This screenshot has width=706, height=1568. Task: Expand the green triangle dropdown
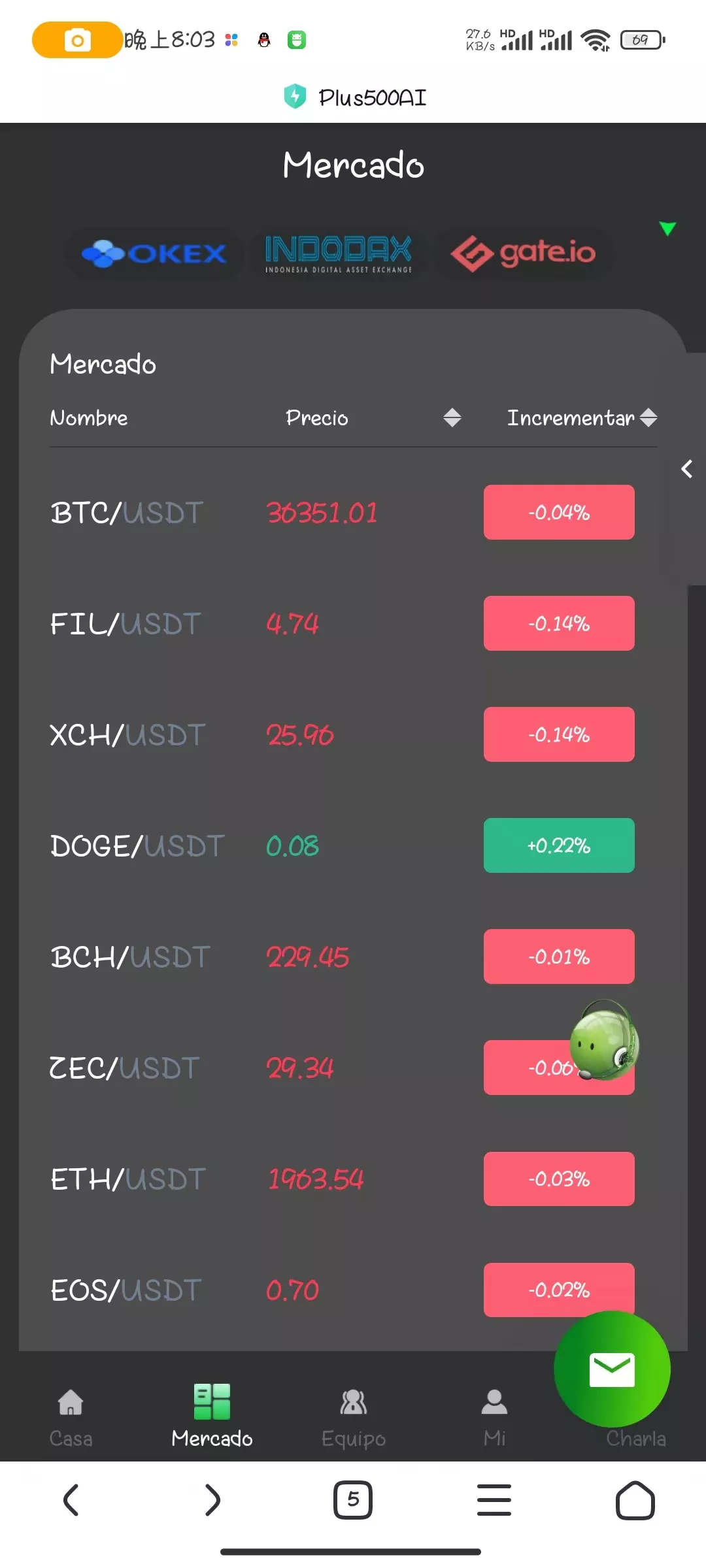pos(667,229)
